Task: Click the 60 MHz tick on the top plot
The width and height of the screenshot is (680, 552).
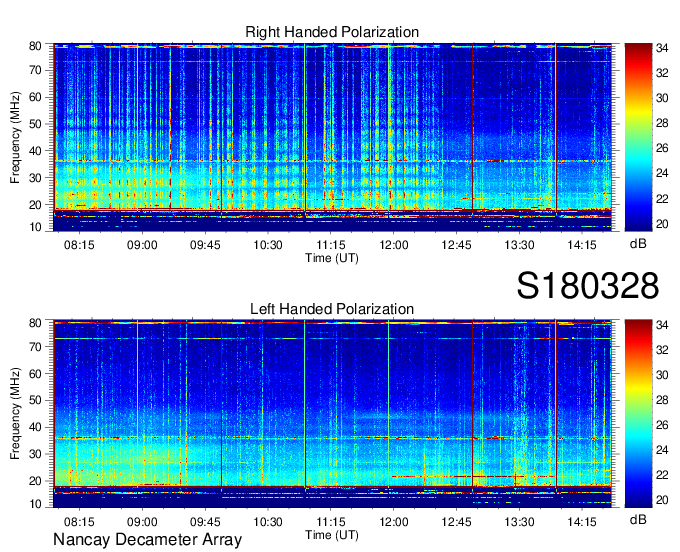Action: [35, 97]
